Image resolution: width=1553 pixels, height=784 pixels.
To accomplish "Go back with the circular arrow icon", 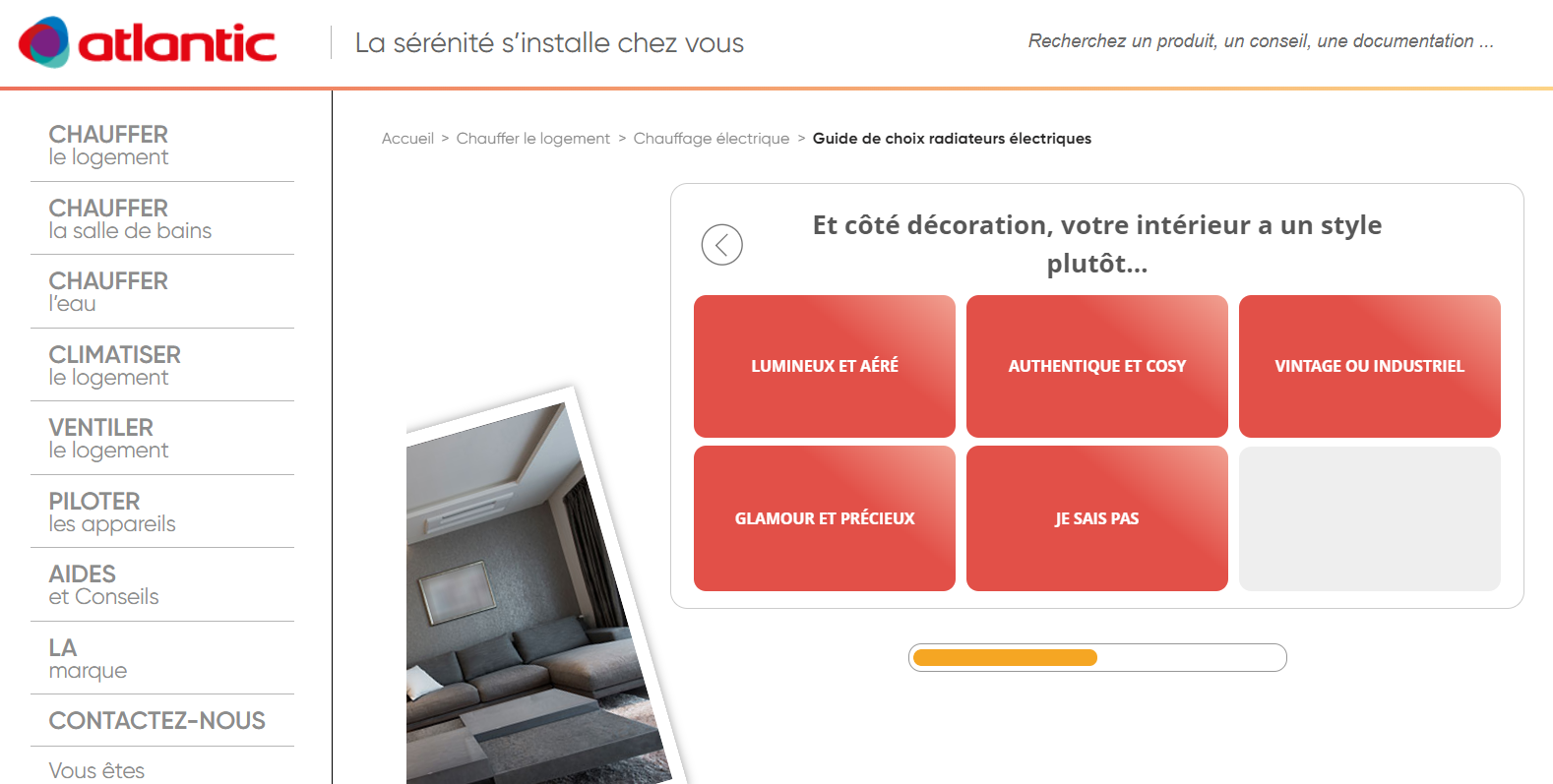I will (x=721, y=245).
